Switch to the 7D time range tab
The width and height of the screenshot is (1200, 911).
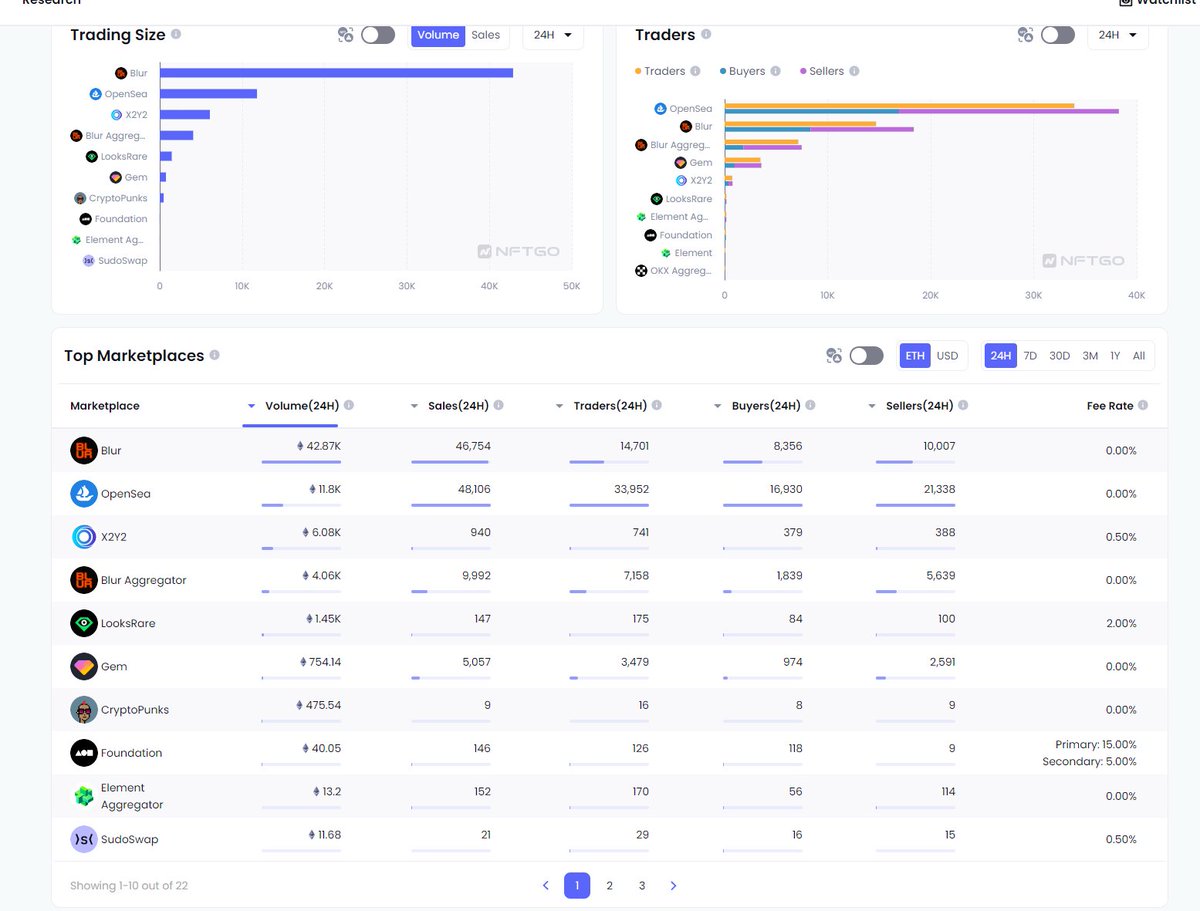tap(1030, 356)
